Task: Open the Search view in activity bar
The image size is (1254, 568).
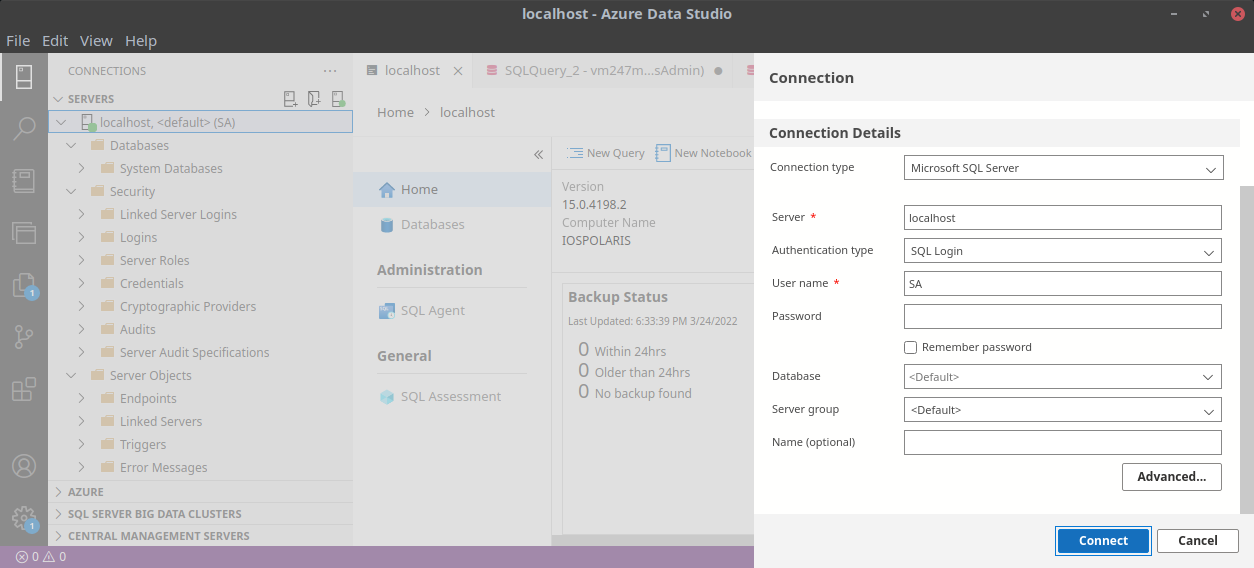Action: (x=24, y=128)
